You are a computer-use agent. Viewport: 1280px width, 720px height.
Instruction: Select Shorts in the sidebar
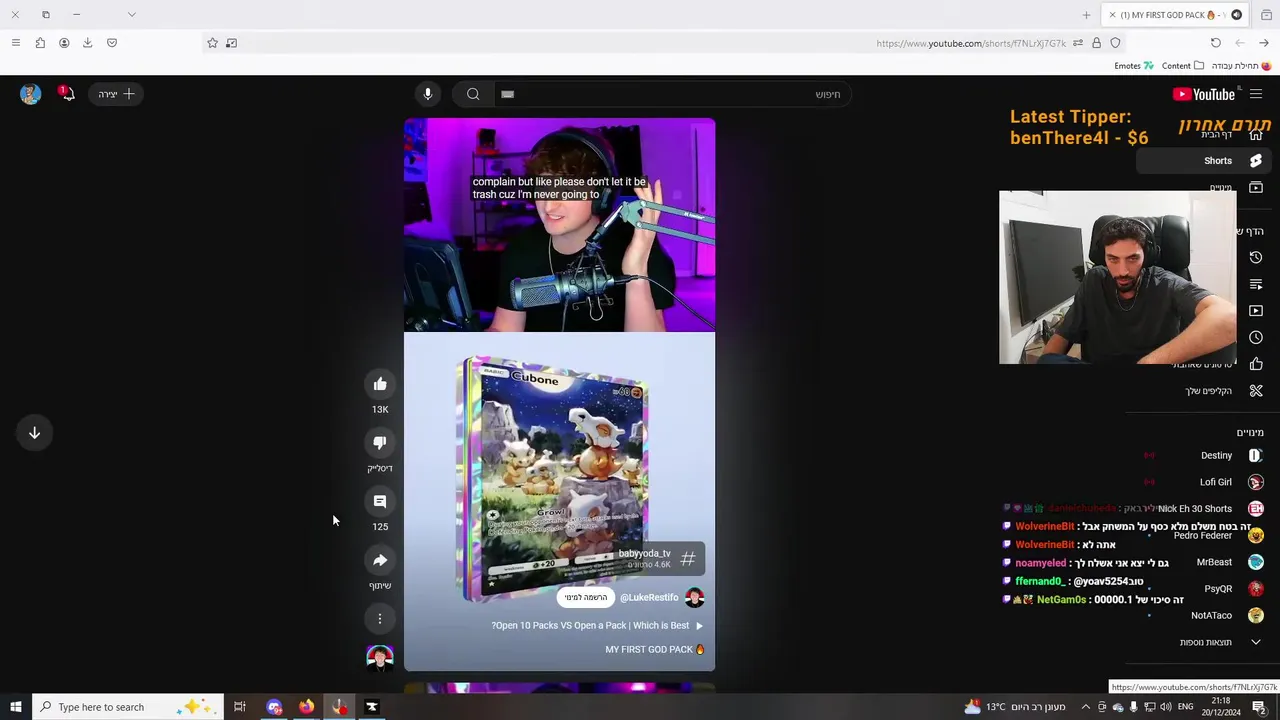point(1204,161)
